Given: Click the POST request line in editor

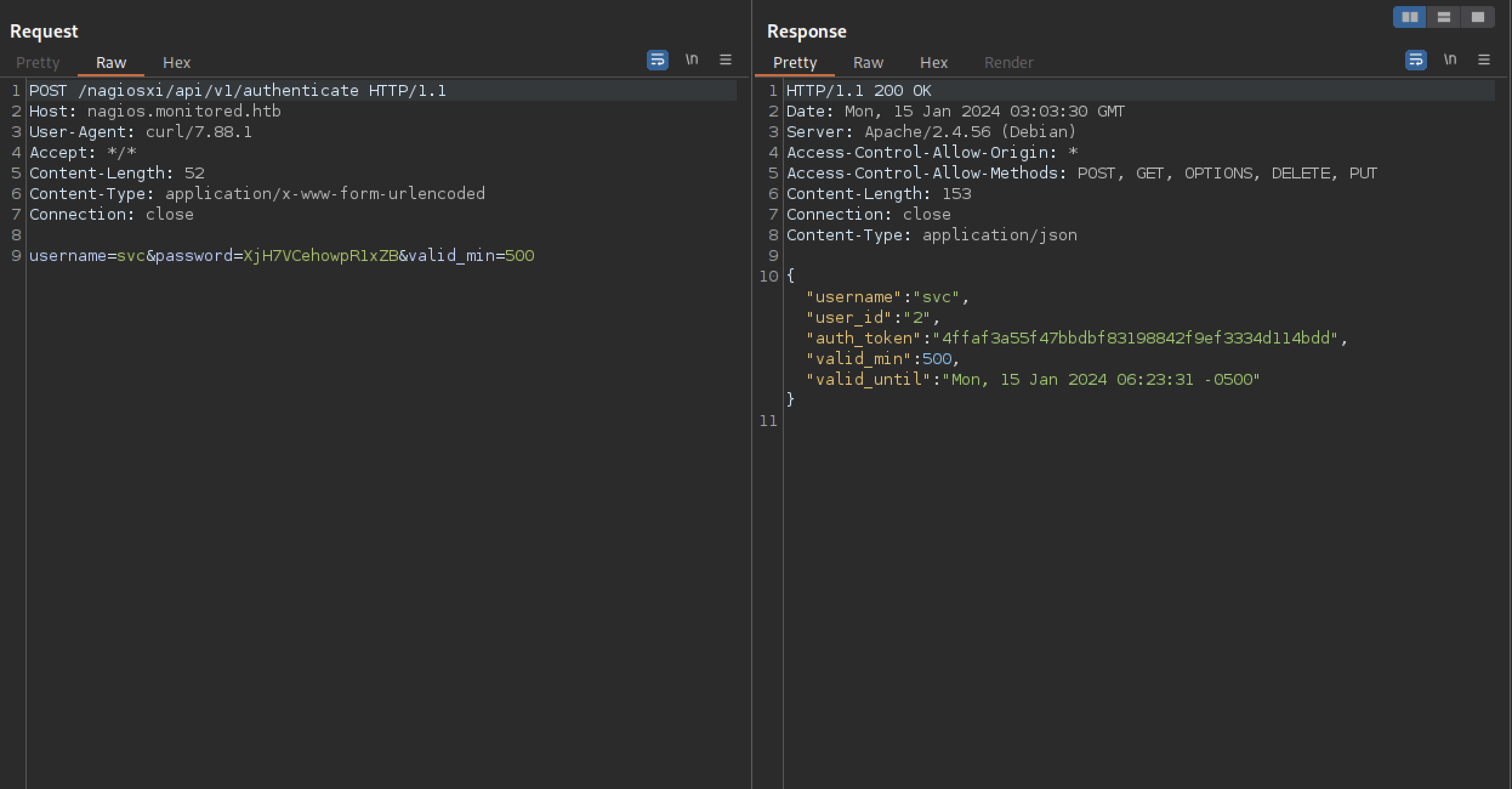Looking at the screenshot, I should (237, 91).
